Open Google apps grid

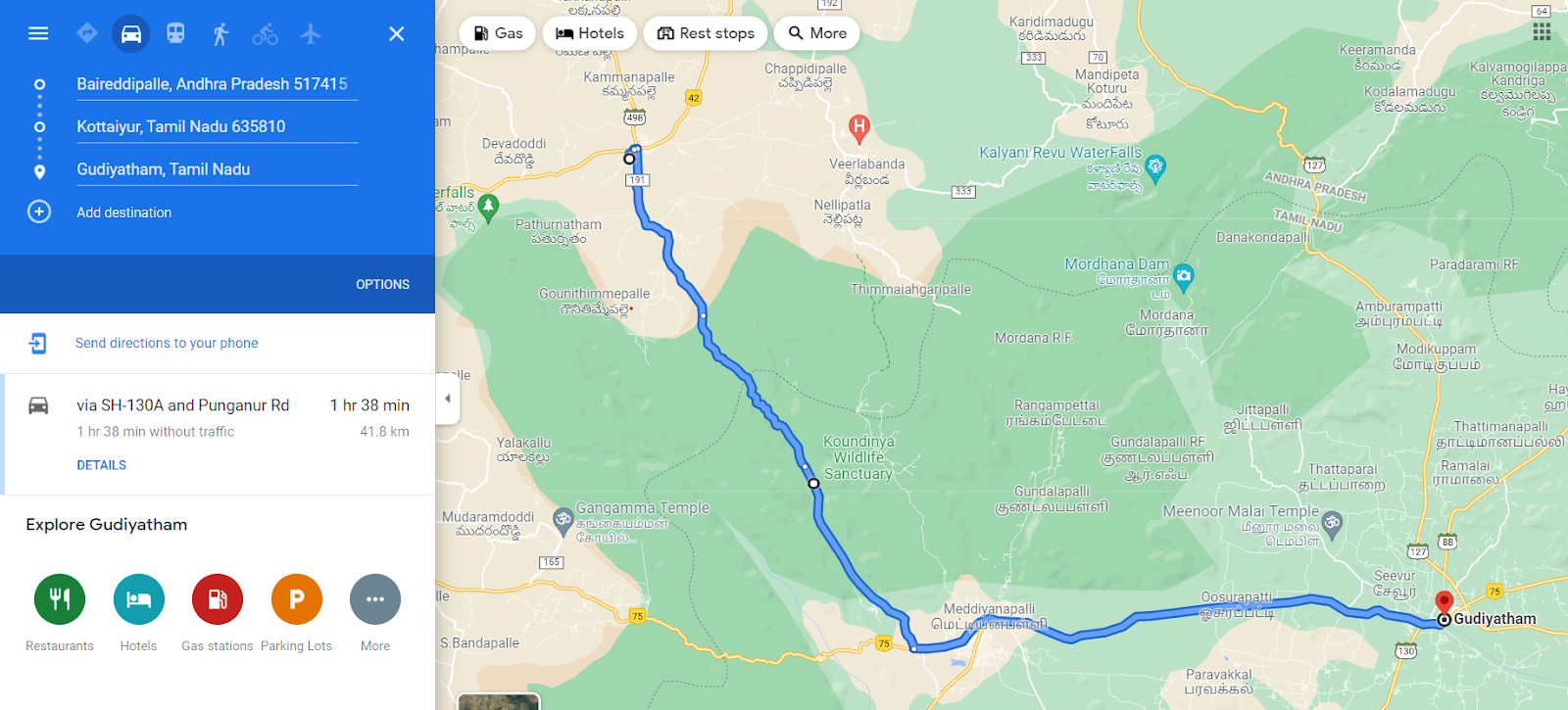tap(1542, 32)
